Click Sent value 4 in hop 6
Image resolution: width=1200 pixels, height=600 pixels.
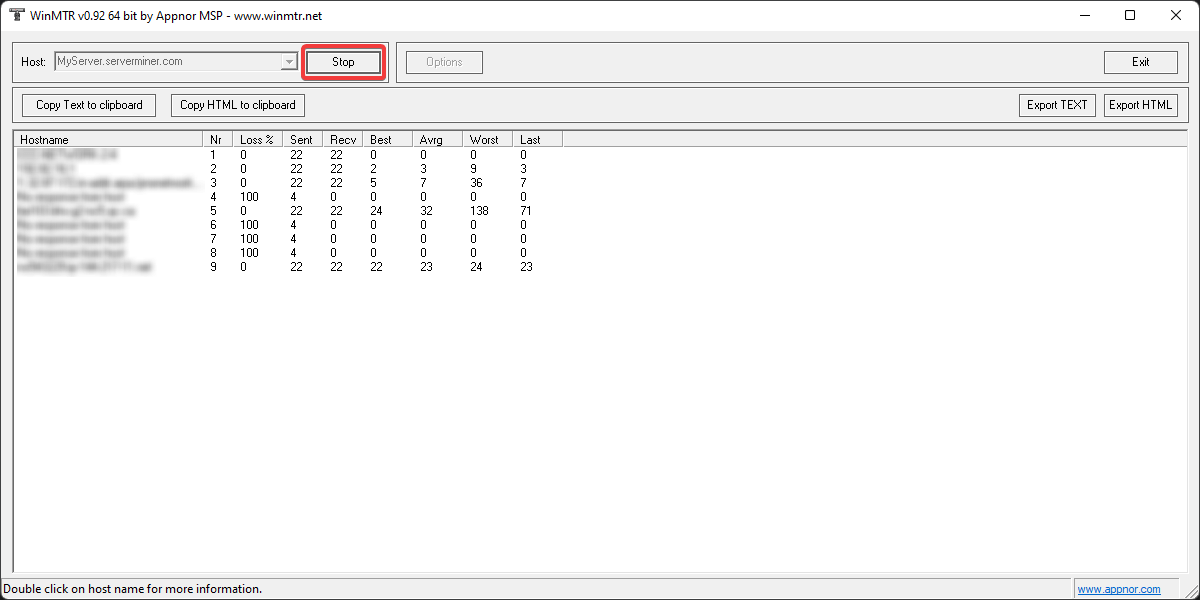pos(293,225)
